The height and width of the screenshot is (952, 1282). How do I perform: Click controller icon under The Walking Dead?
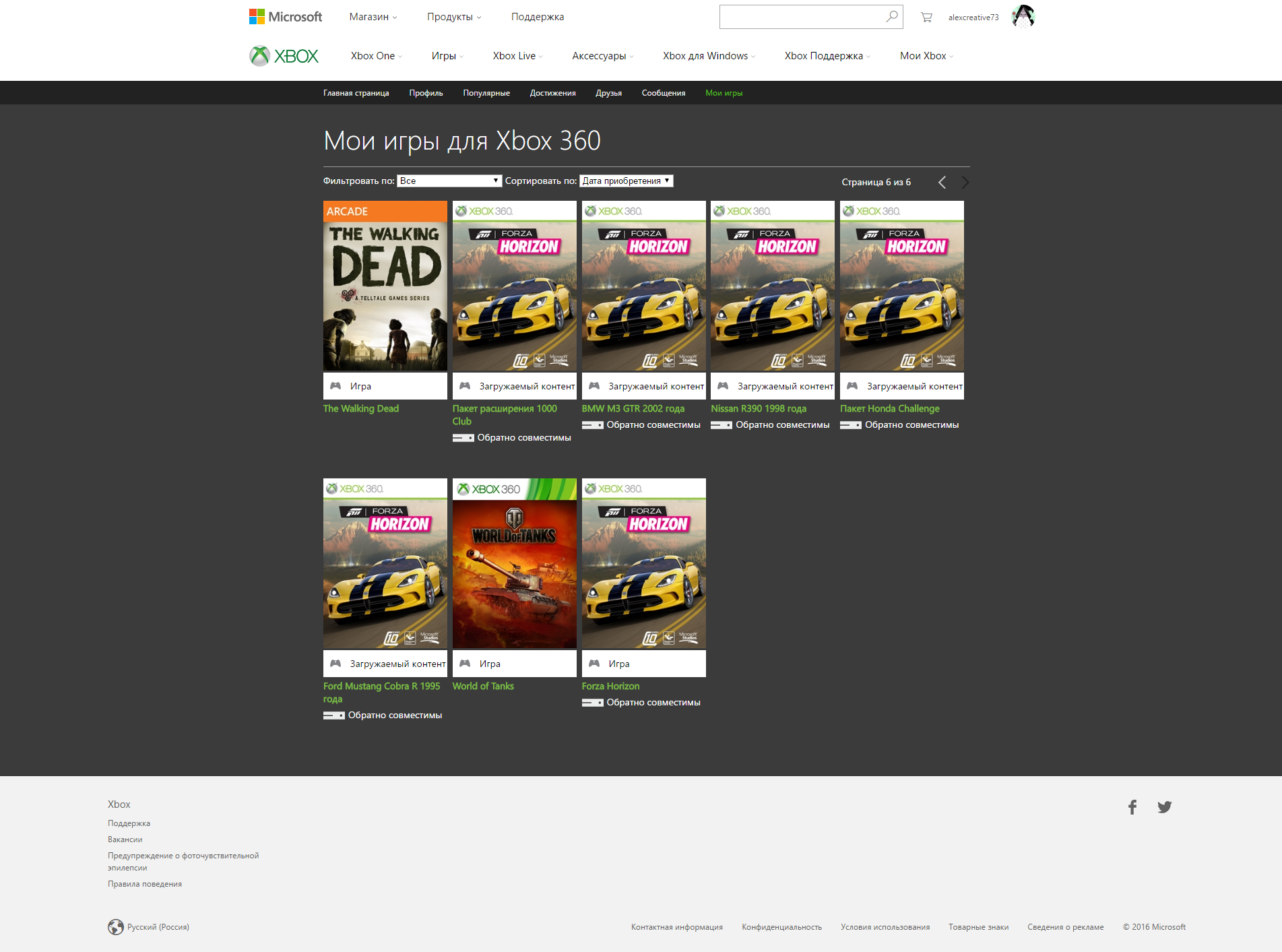[335, 386]
